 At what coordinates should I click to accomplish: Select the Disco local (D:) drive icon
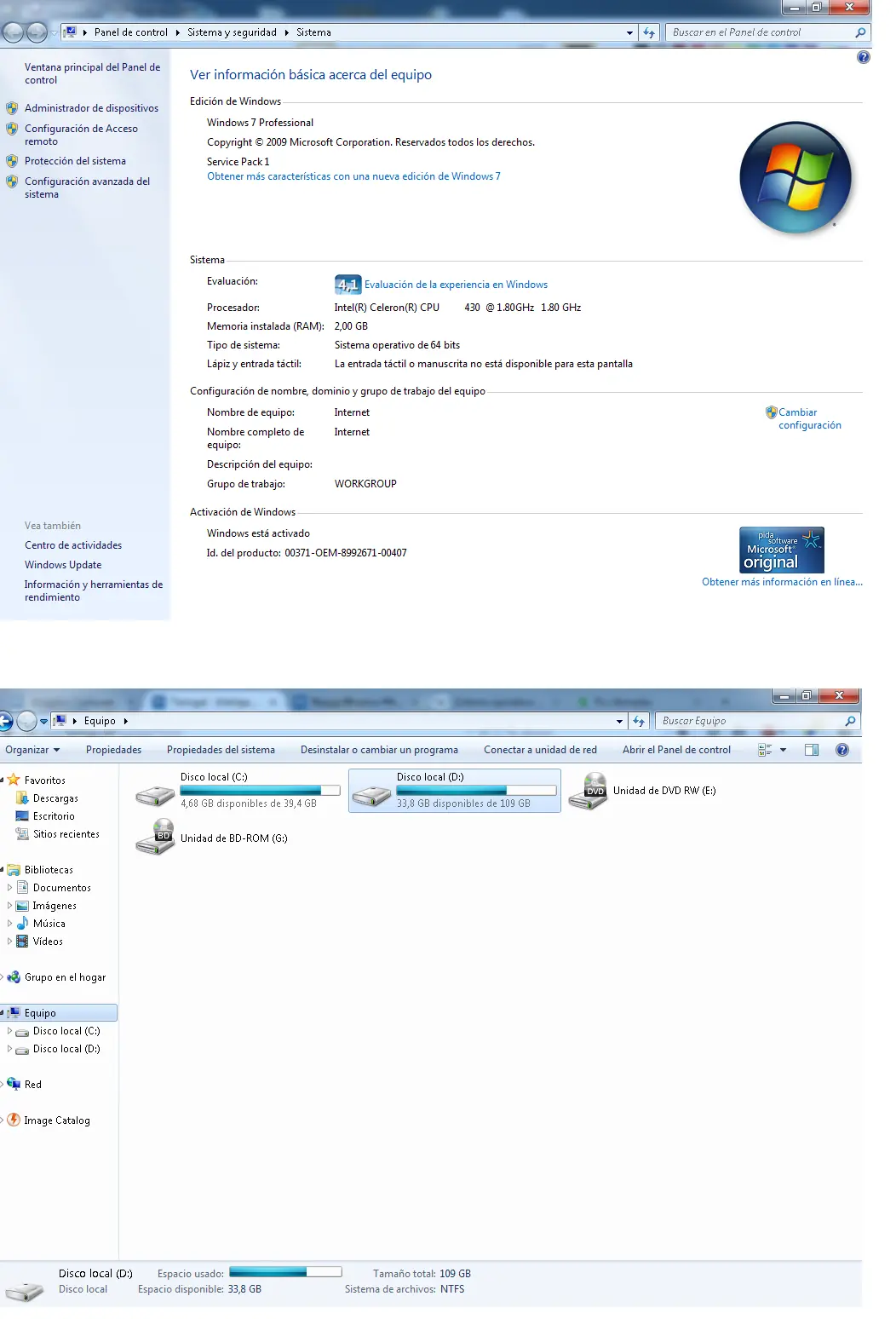[372, 796]
